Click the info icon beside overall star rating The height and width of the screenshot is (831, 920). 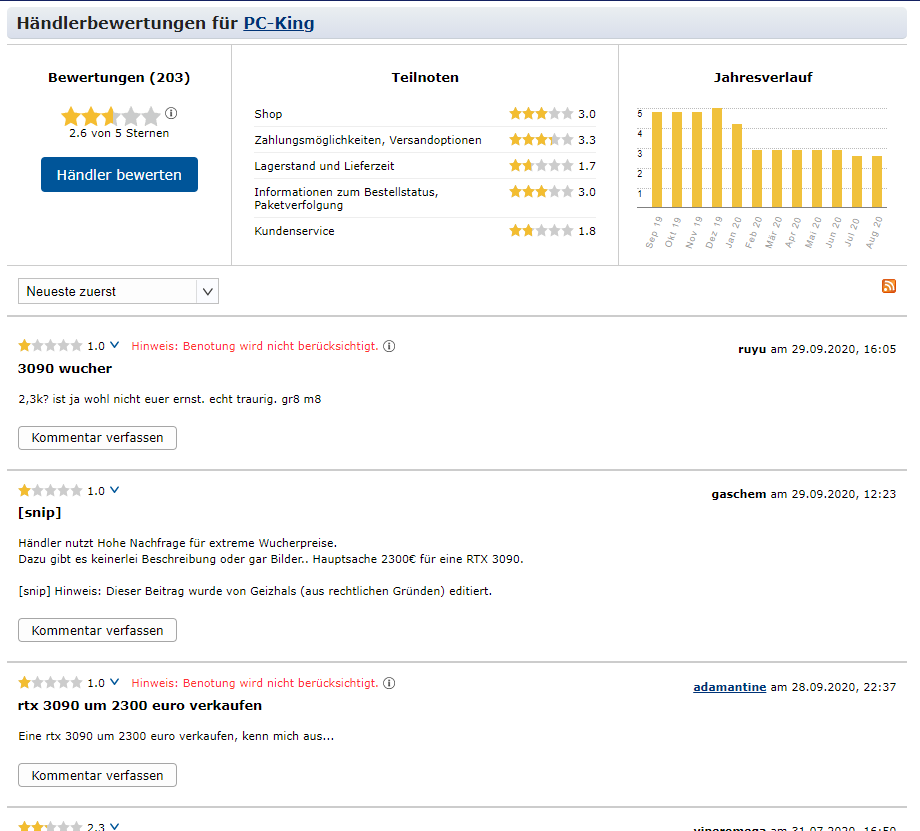171,113
